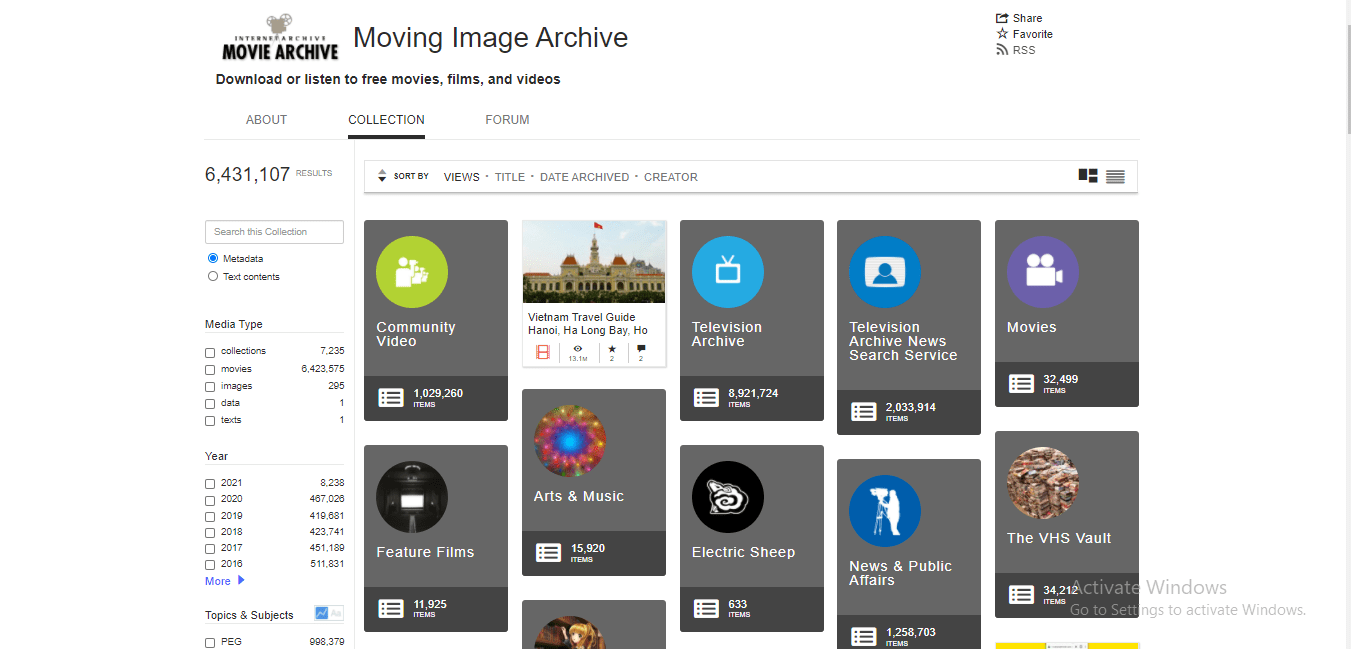
Task: Open the Vietnam Travel Guide thumbnail
Action: click(594, 262)
